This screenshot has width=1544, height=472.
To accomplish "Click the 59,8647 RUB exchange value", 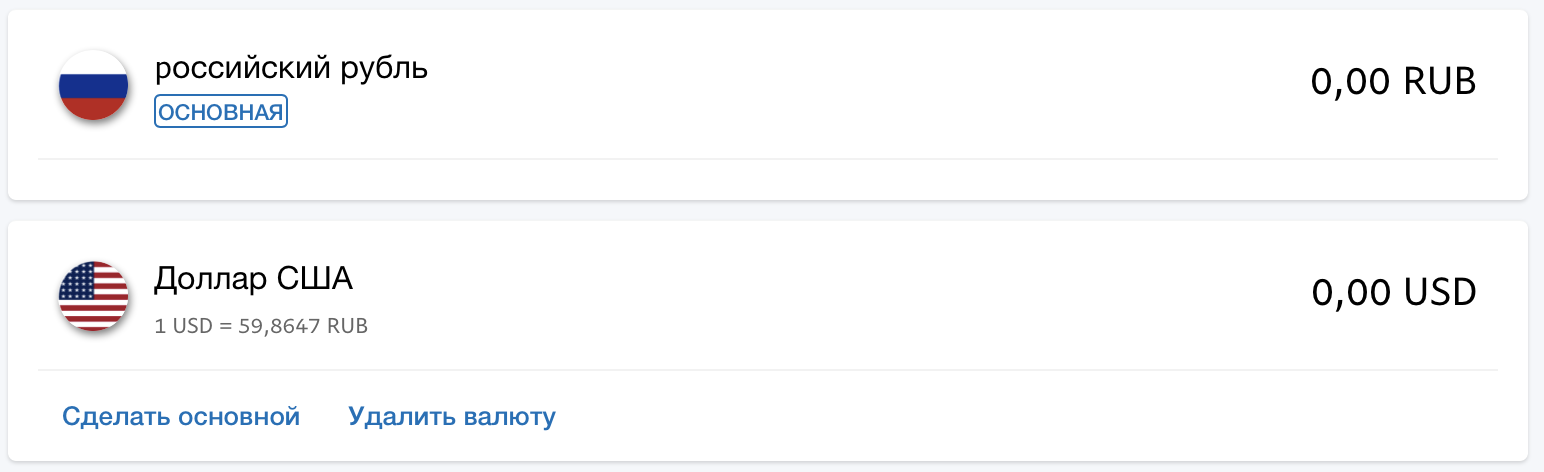I will (303, 326).
